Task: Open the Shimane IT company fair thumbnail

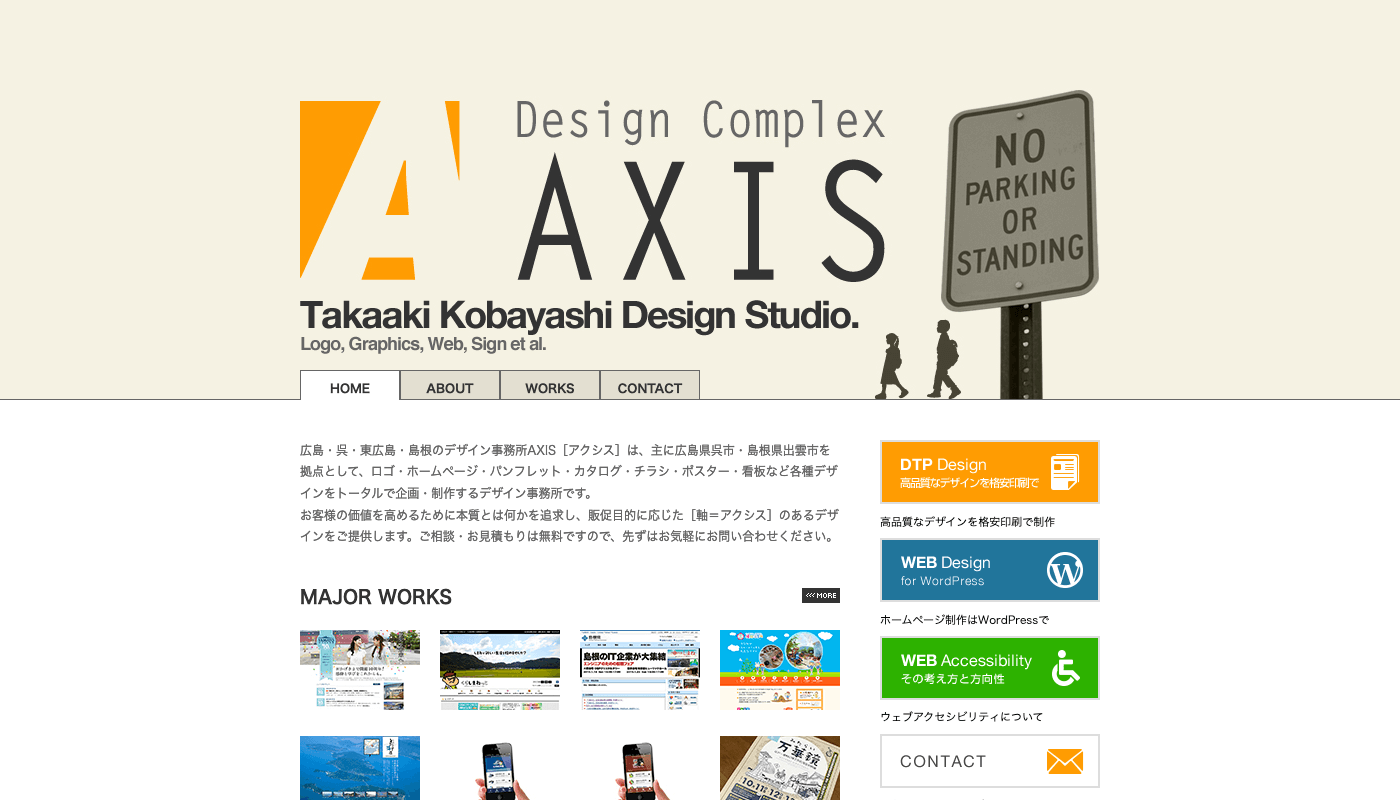Action: click(x=640, y=669)
